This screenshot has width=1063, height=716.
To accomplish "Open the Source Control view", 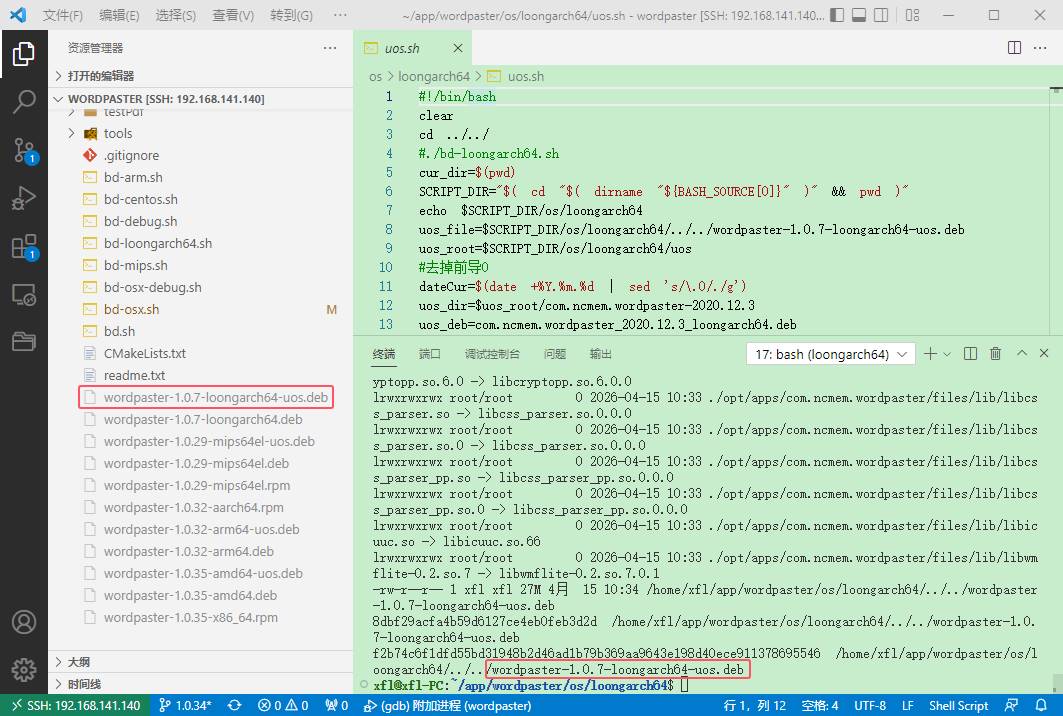I will tap(24, 150).
